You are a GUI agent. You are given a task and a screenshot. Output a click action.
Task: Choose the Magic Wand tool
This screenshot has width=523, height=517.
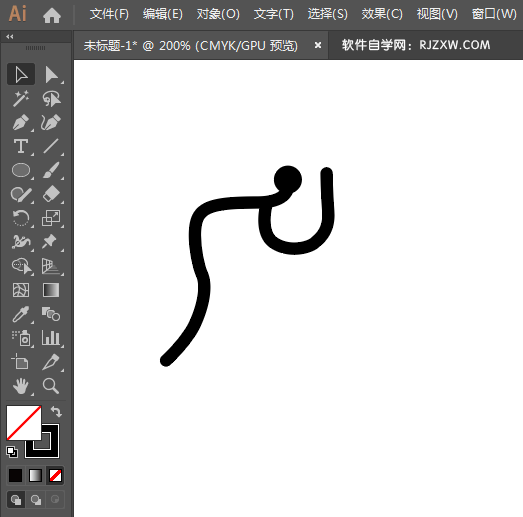click(x=21, y=98)
